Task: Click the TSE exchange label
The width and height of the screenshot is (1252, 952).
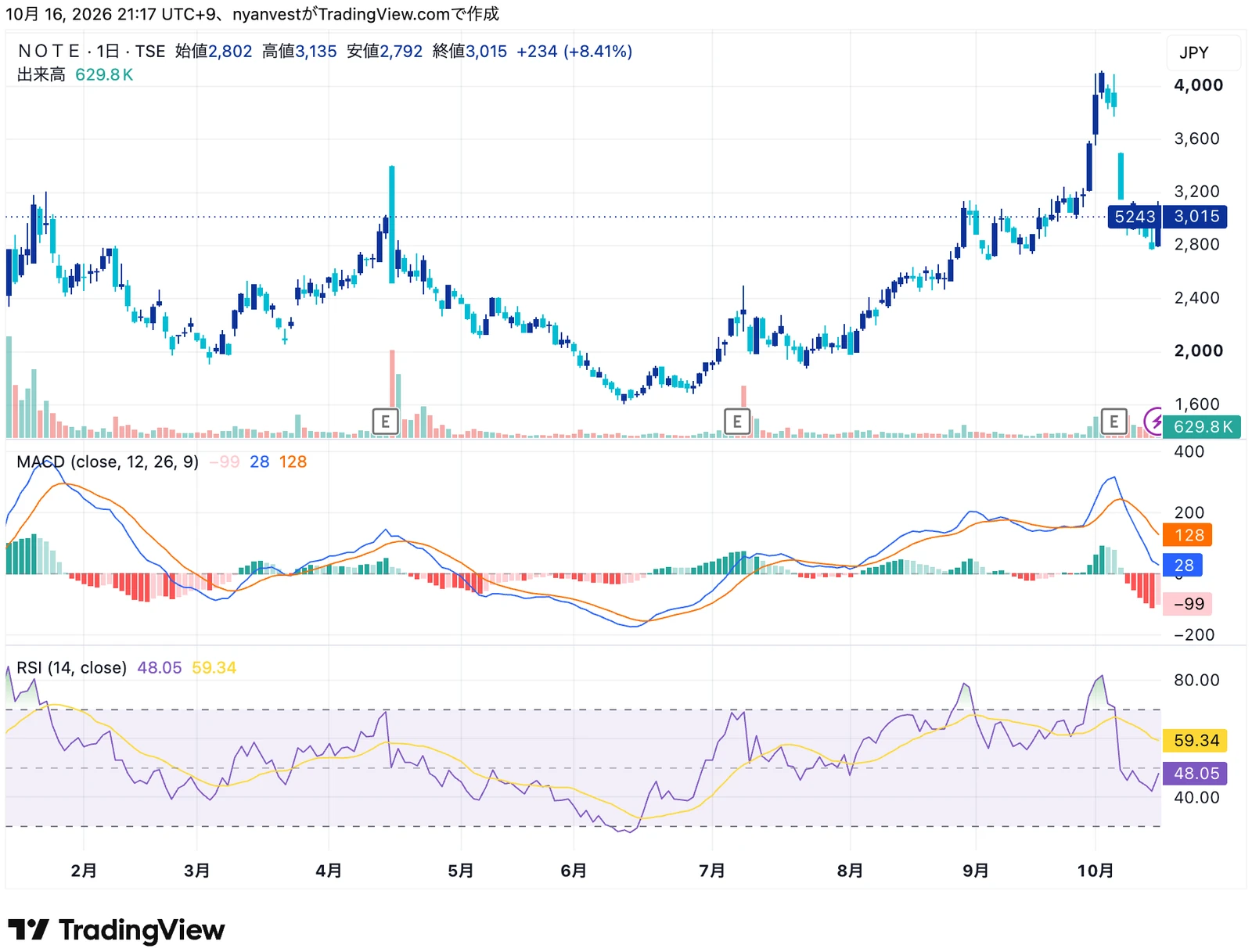Action: 150,52
